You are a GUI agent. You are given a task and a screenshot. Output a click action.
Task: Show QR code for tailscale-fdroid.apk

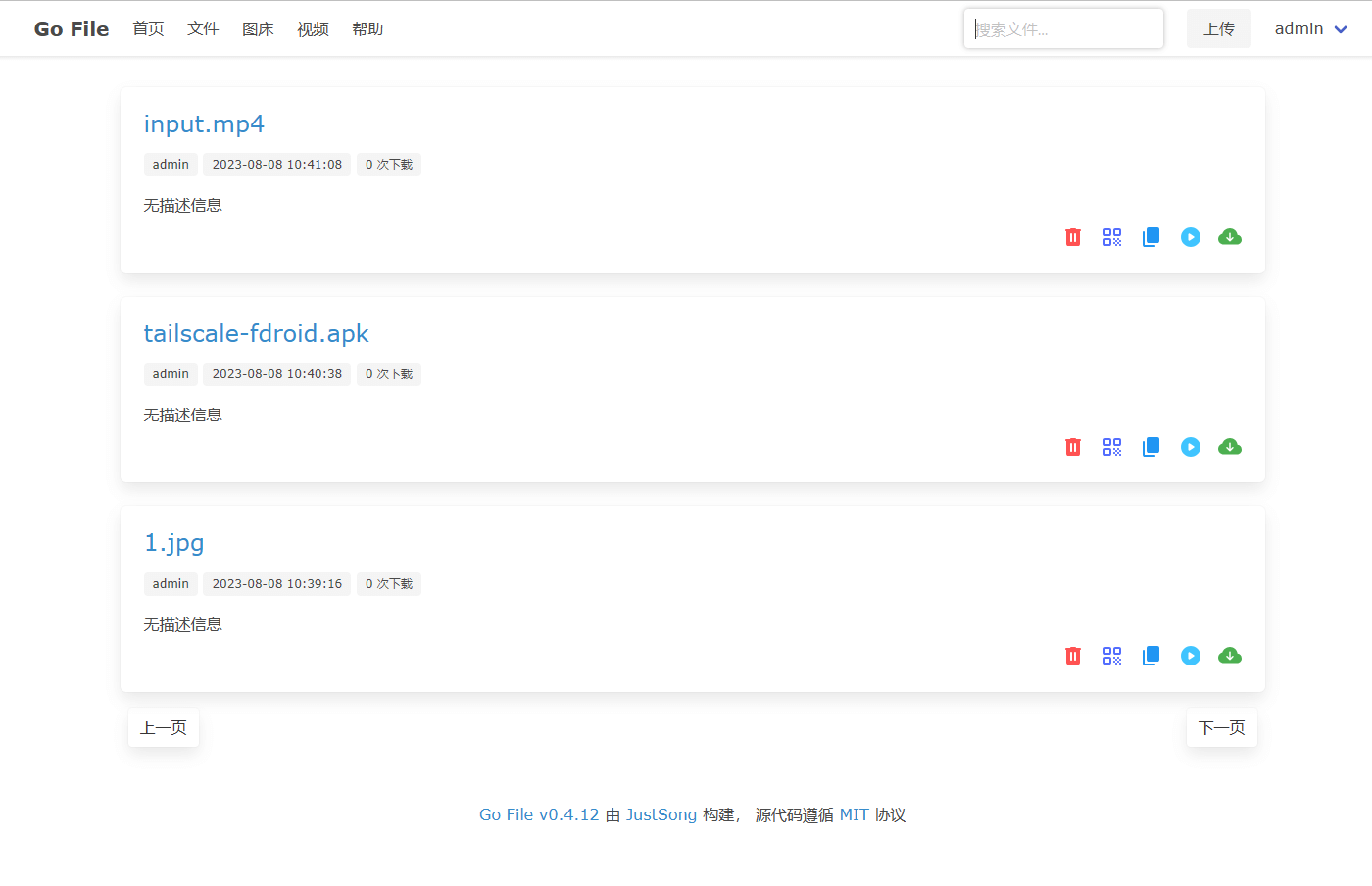1111,446
